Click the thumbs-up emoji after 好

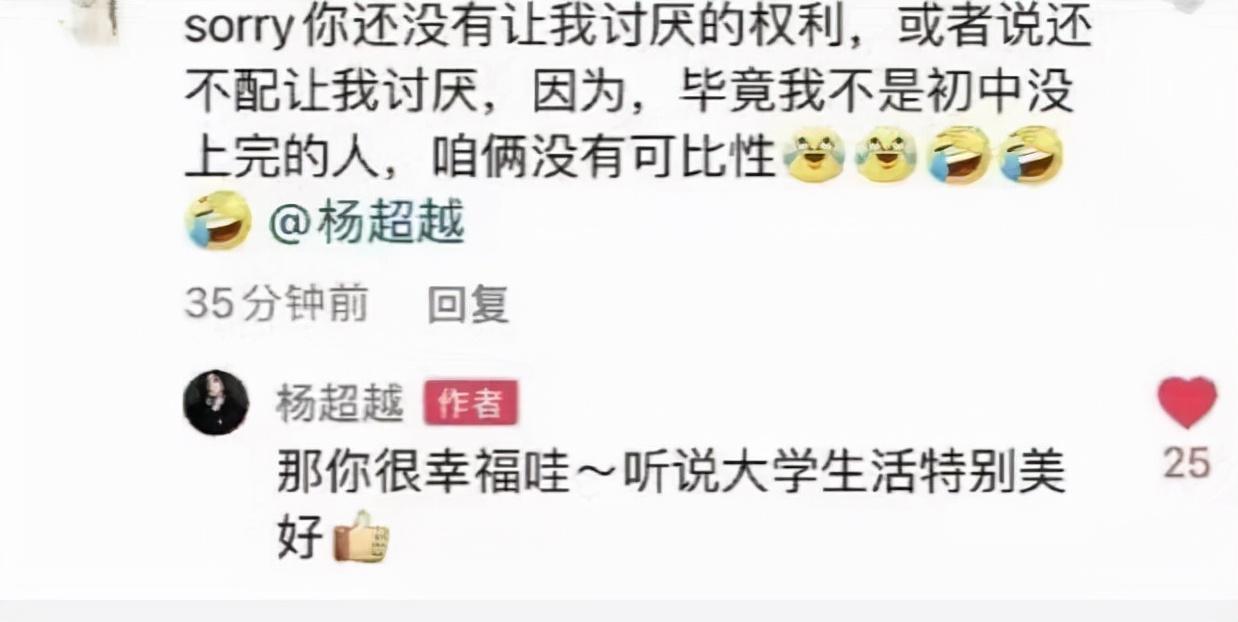361,537
